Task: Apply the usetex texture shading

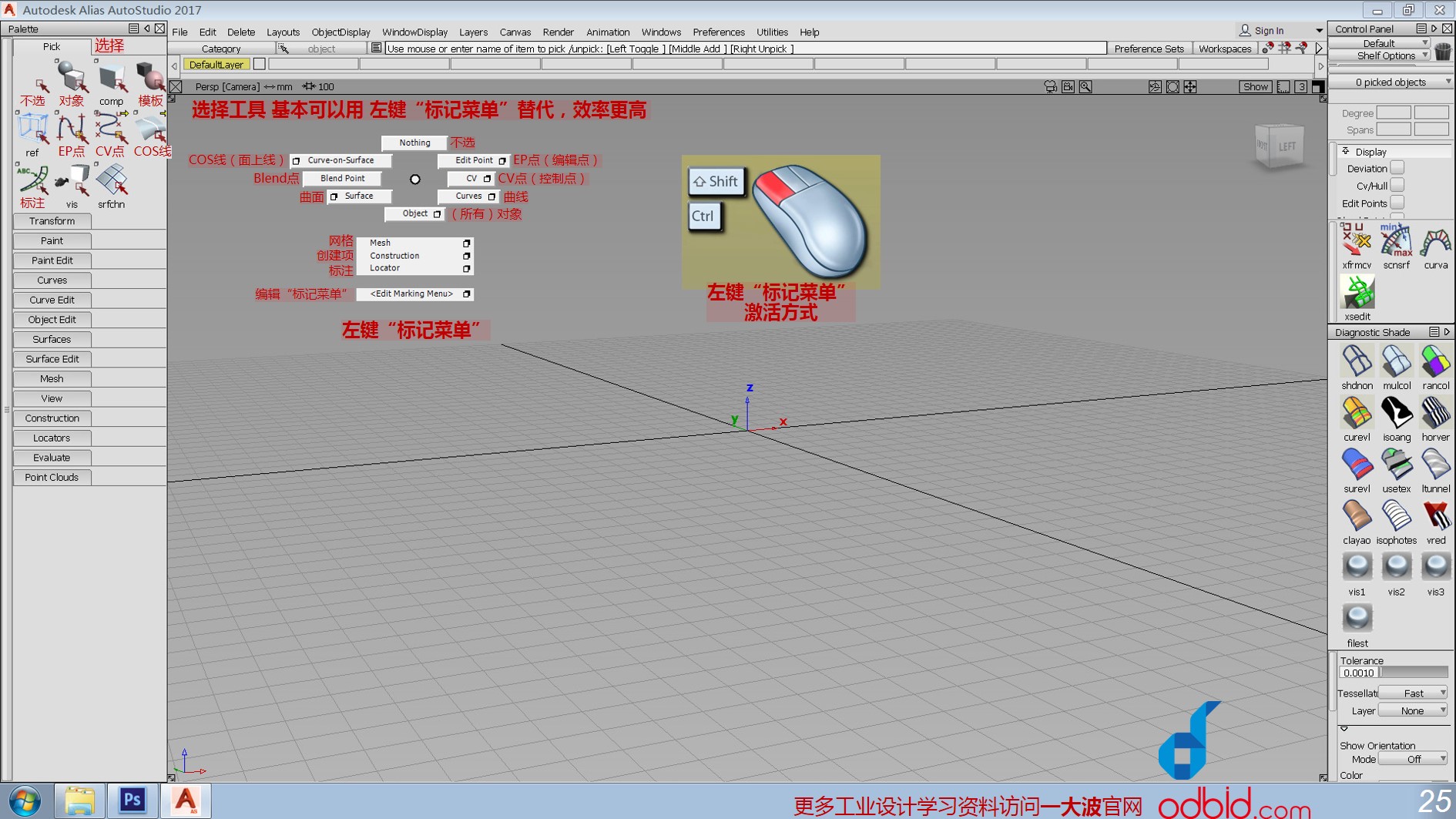Action: tap(1396, 465)
